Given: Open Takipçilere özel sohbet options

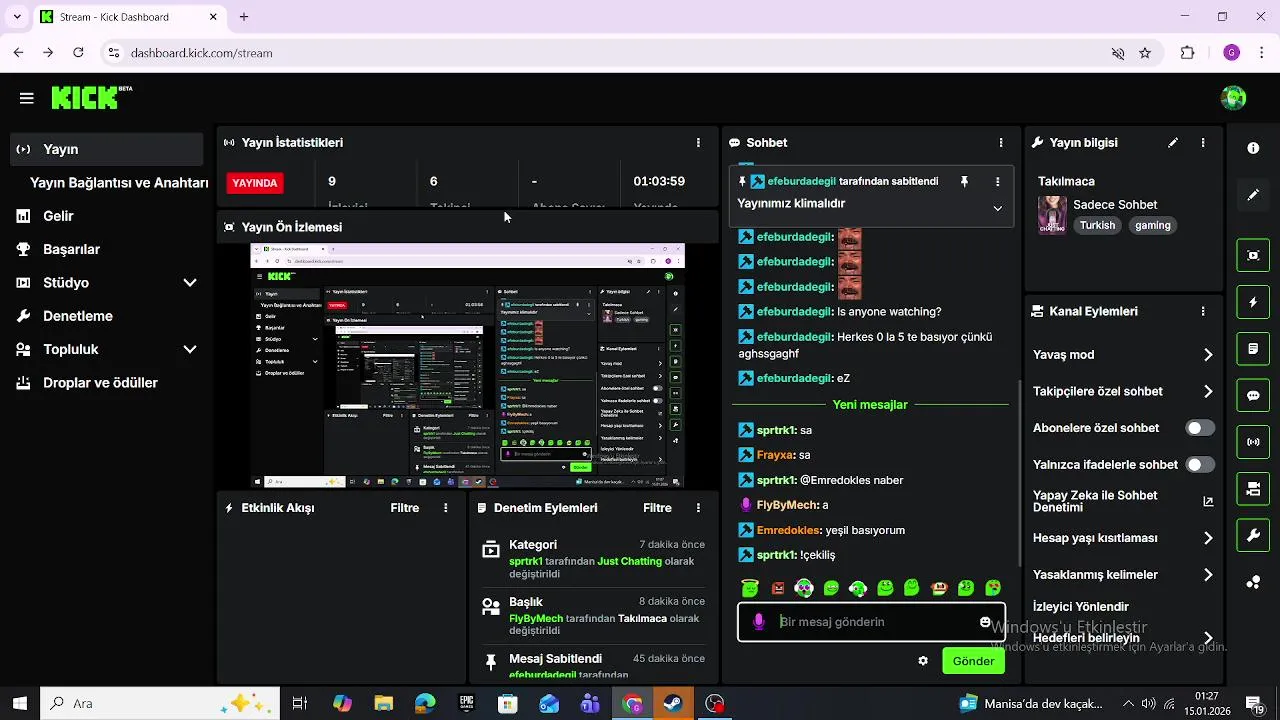Looking at the screenshot, I should point(1123,392).
